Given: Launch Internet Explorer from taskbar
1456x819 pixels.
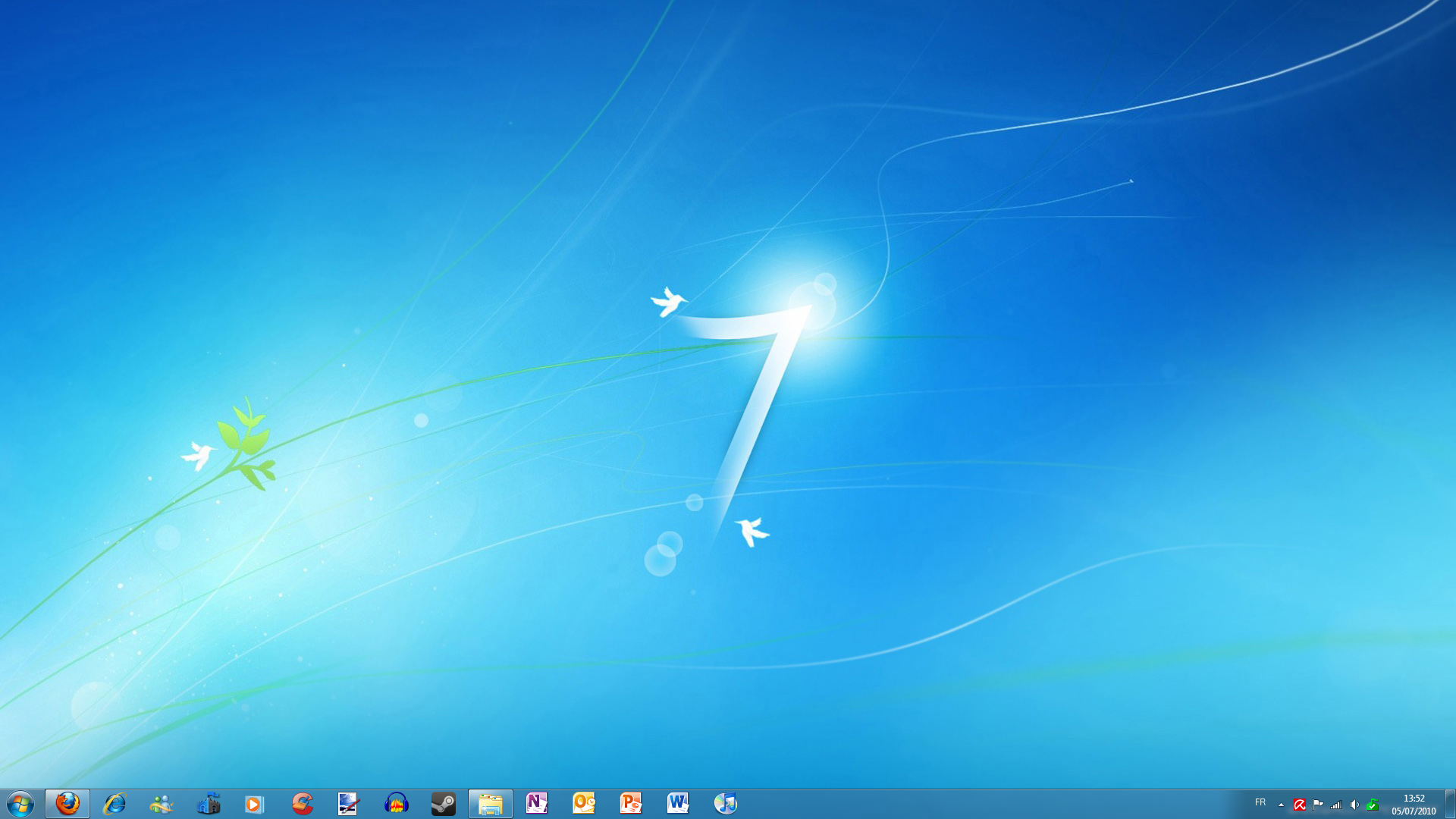Looking at the screenshot, I should [115, 804].
